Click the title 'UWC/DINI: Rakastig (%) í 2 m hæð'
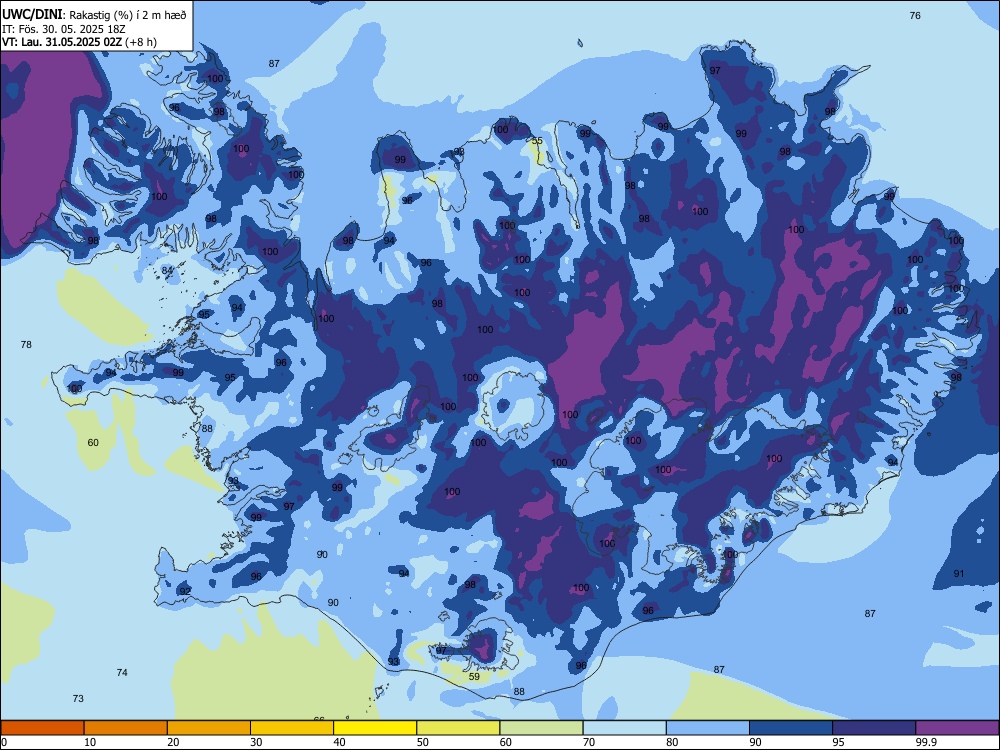 94,15
